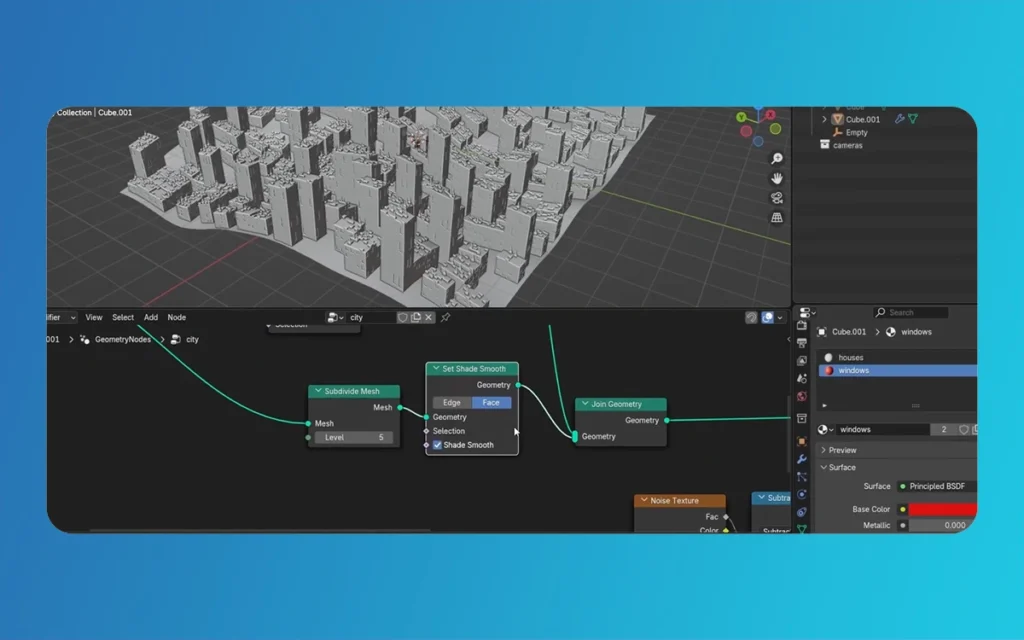This screenshot has height=640, width=1024.
Task: Open the Scene properties tab icon
Action: tap(802, 379)
